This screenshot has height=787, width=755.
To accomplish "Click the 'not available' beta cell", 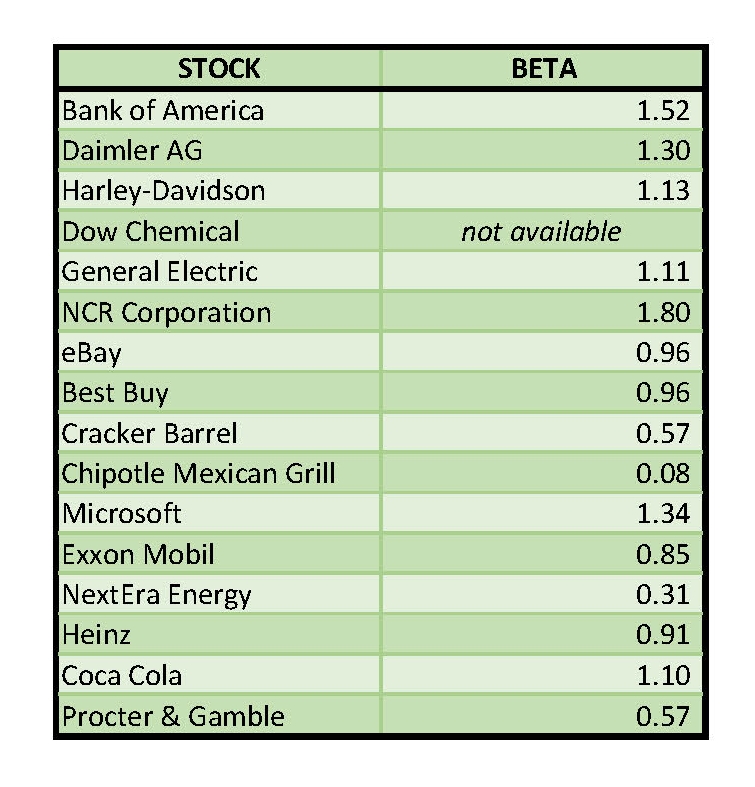I will pyautogui.click(x=541, y=231).
